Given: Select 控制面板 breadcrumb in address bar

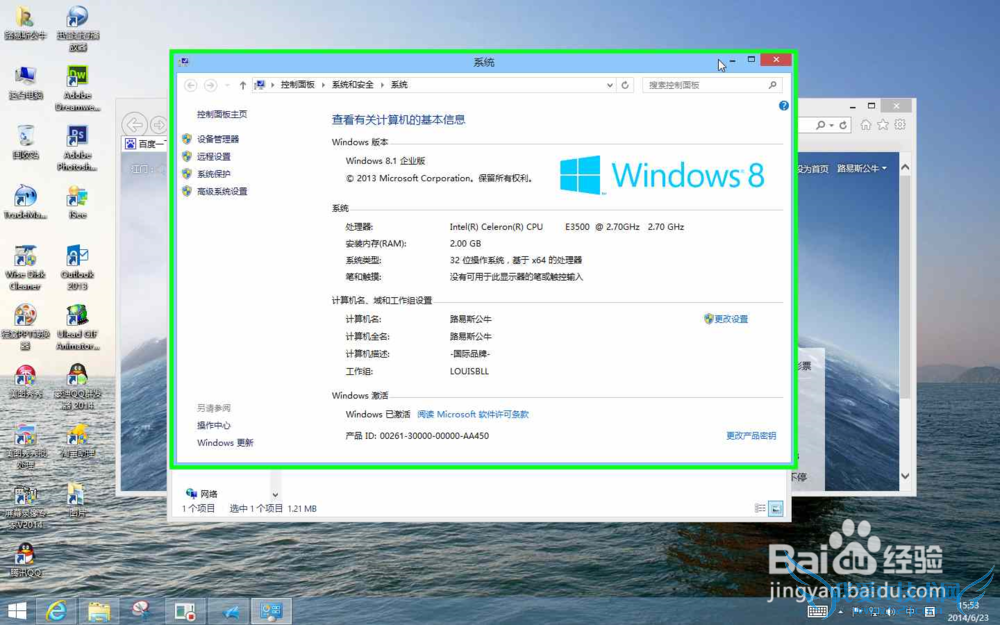Looking at the screenshot, I should click(x=298, y=85).
